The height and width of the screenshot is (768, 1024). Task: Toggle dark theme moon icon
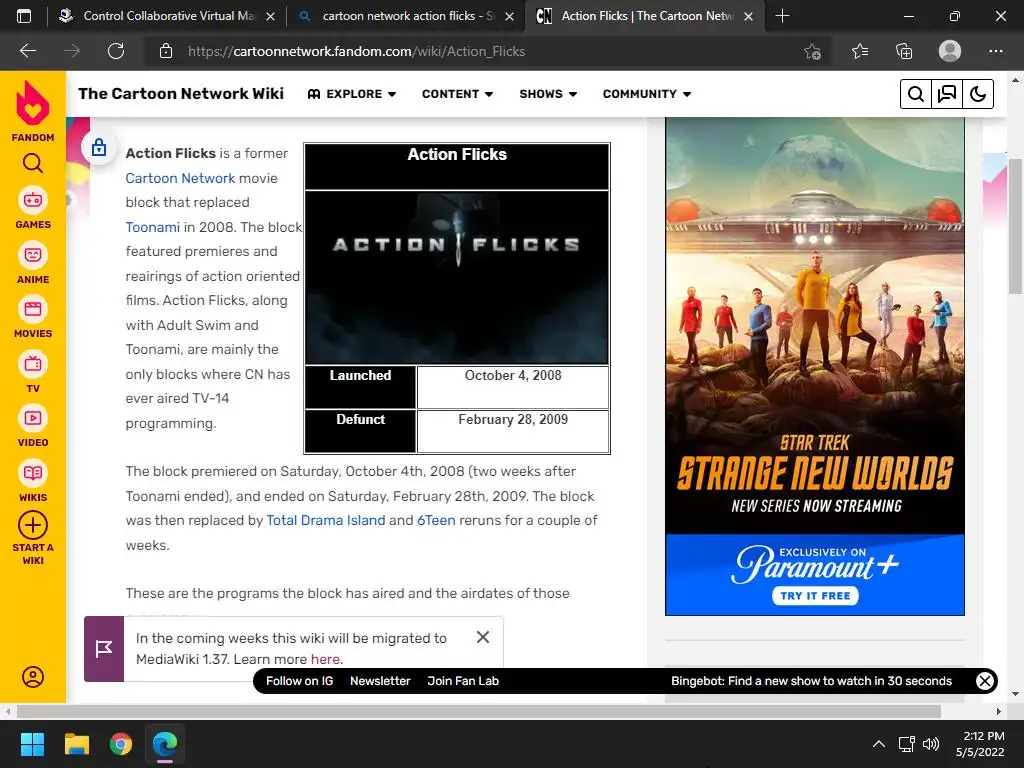978,94
